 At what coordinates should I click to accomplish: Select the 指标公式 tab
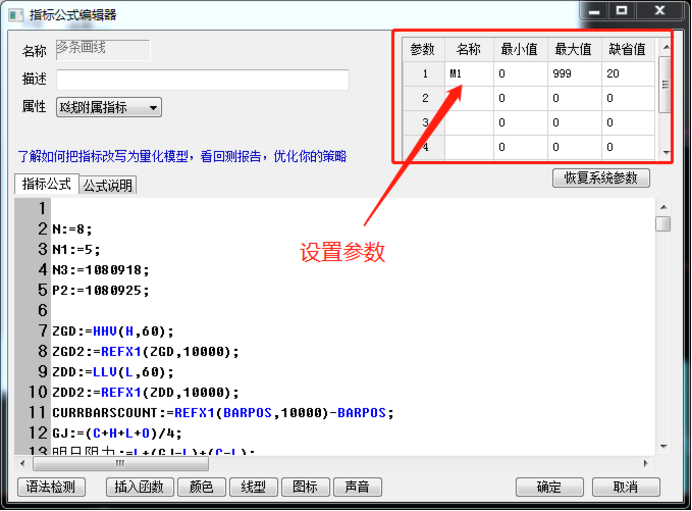click(46, 184)
